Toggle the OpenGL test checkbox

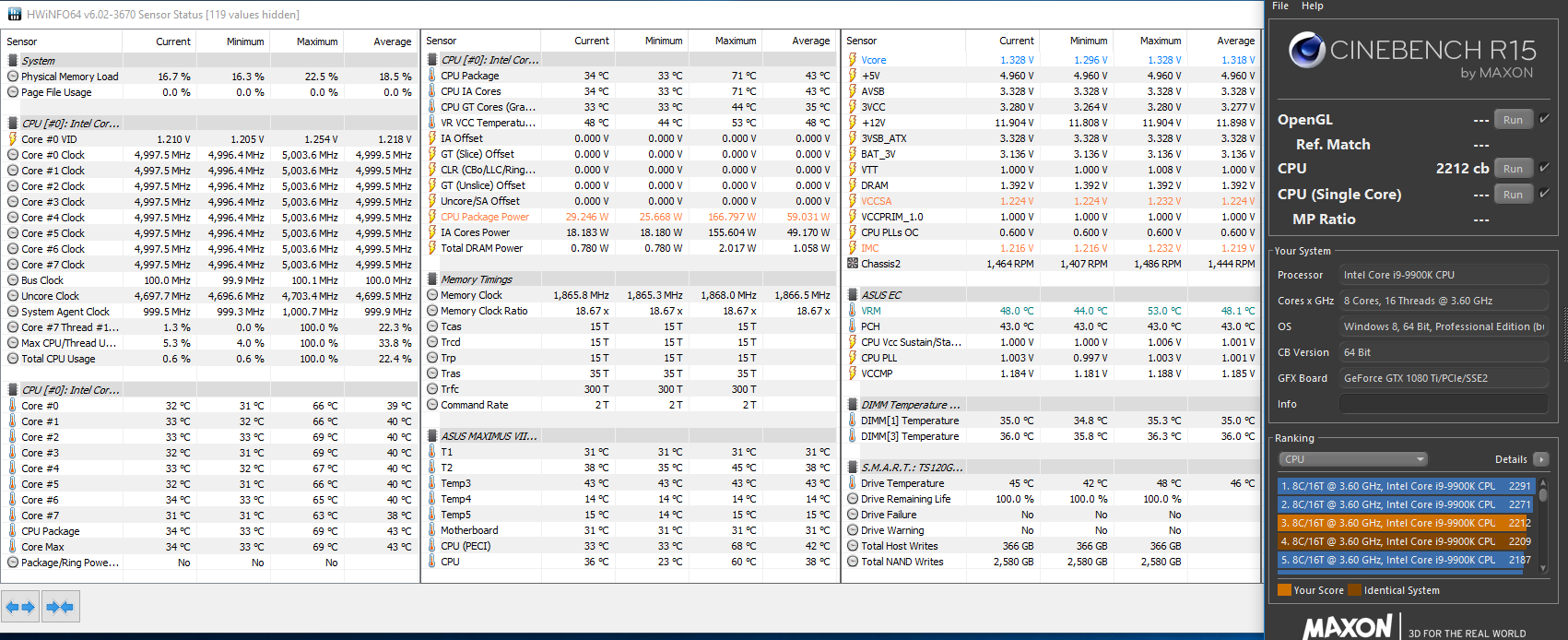(x=1544, y=119)
